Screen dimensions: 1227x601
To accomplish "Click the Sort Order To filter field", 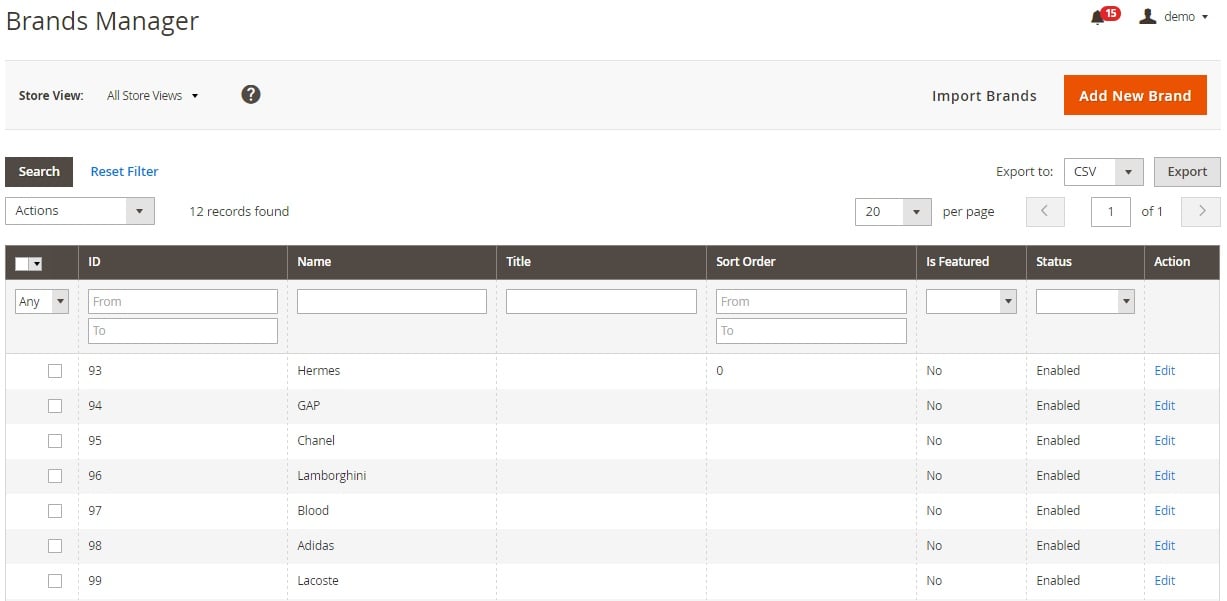I will [811, 330].
